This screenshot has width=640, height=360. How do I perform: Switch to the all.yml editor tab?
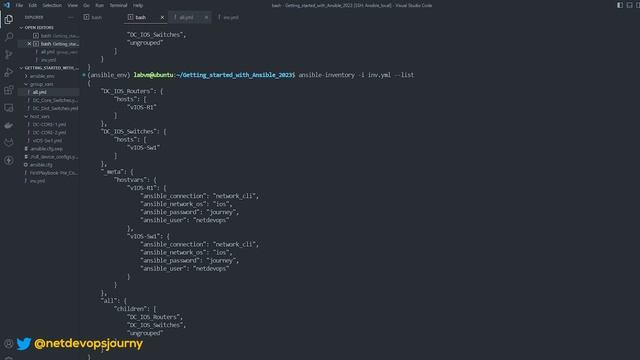186,18
